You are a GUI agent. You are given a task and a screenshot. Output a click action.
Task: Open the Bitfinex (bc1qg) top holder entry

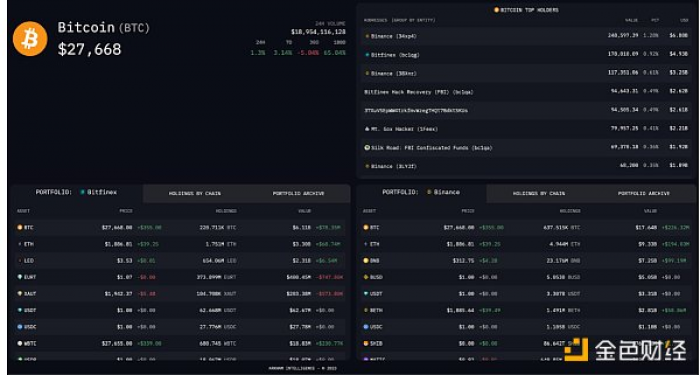click(526, 54)
